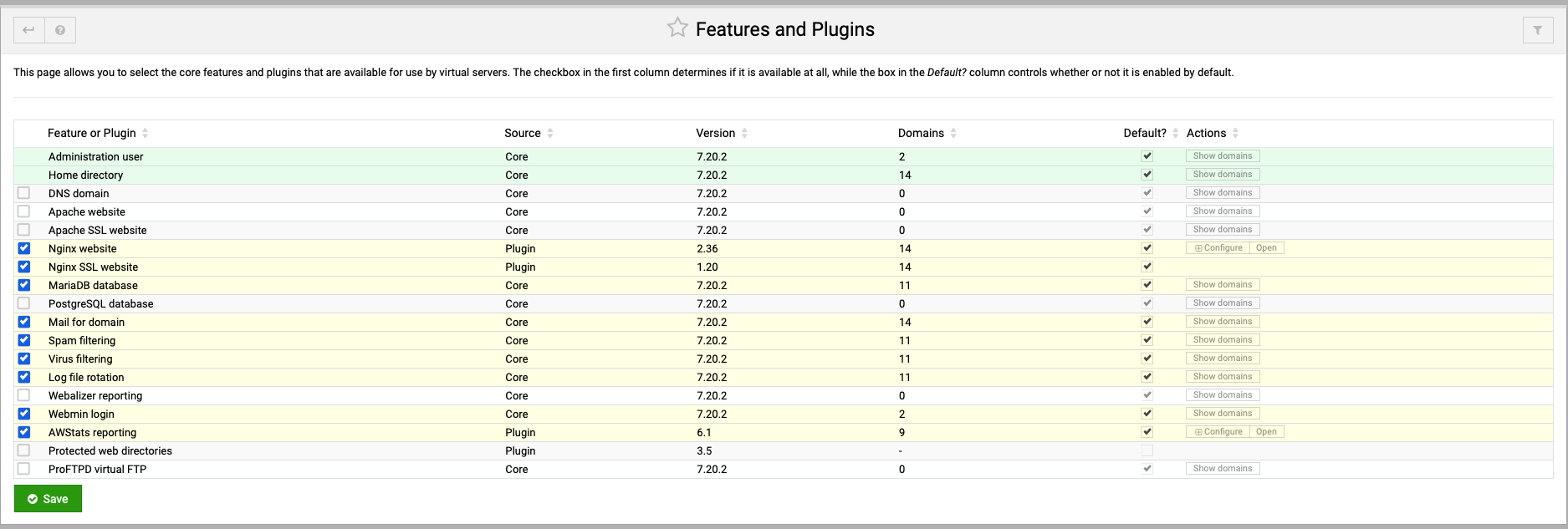Show domains for Spam filtering
This screenshot has height=529, width=1568.
[x=1223, y=340]
